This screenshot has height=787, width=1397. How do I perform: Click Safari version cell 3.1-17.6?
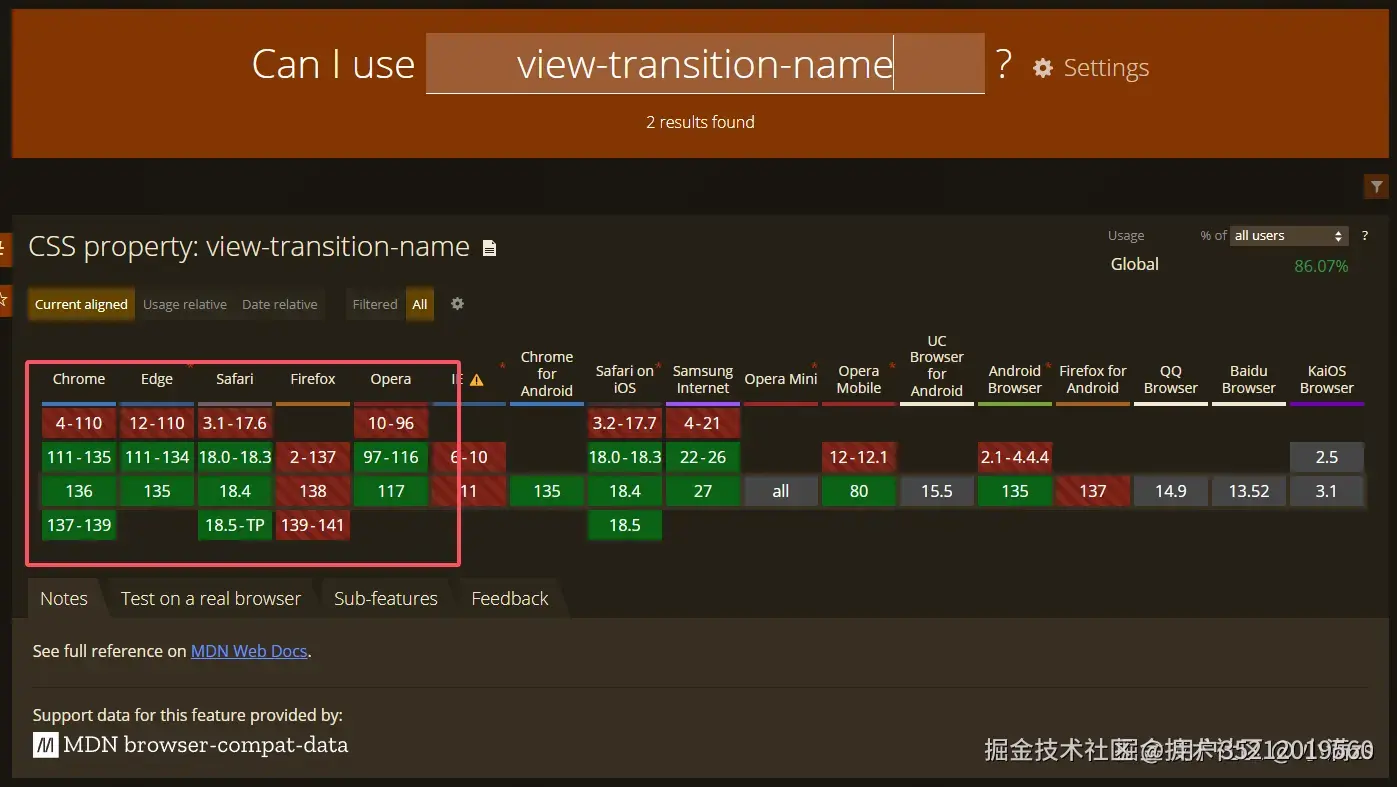coord(235,423)
